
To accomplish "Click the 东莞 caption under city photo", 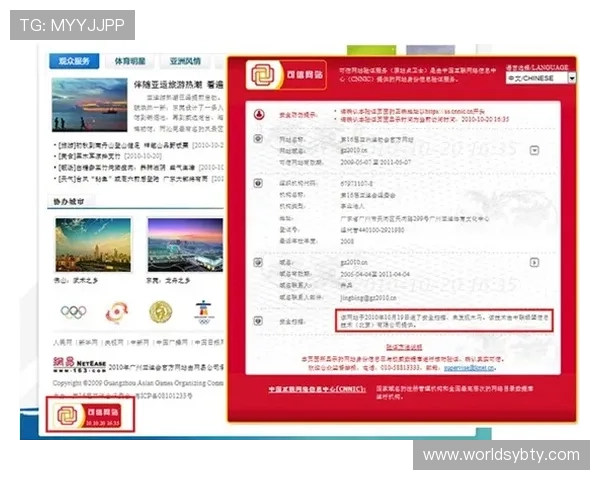I will 168,281.
